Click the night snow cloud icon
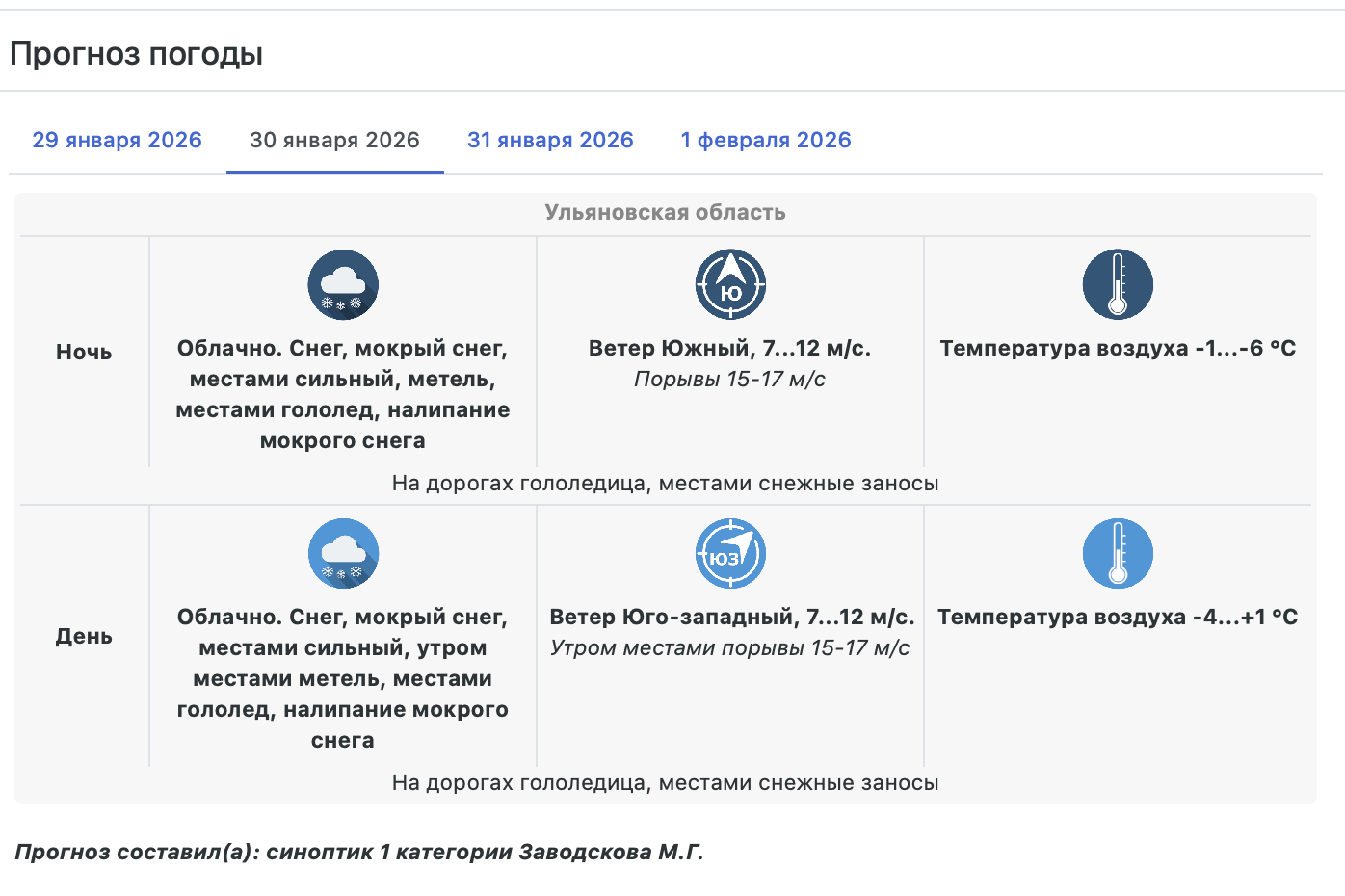This screenshot has height=896, width=1345. 343,284
